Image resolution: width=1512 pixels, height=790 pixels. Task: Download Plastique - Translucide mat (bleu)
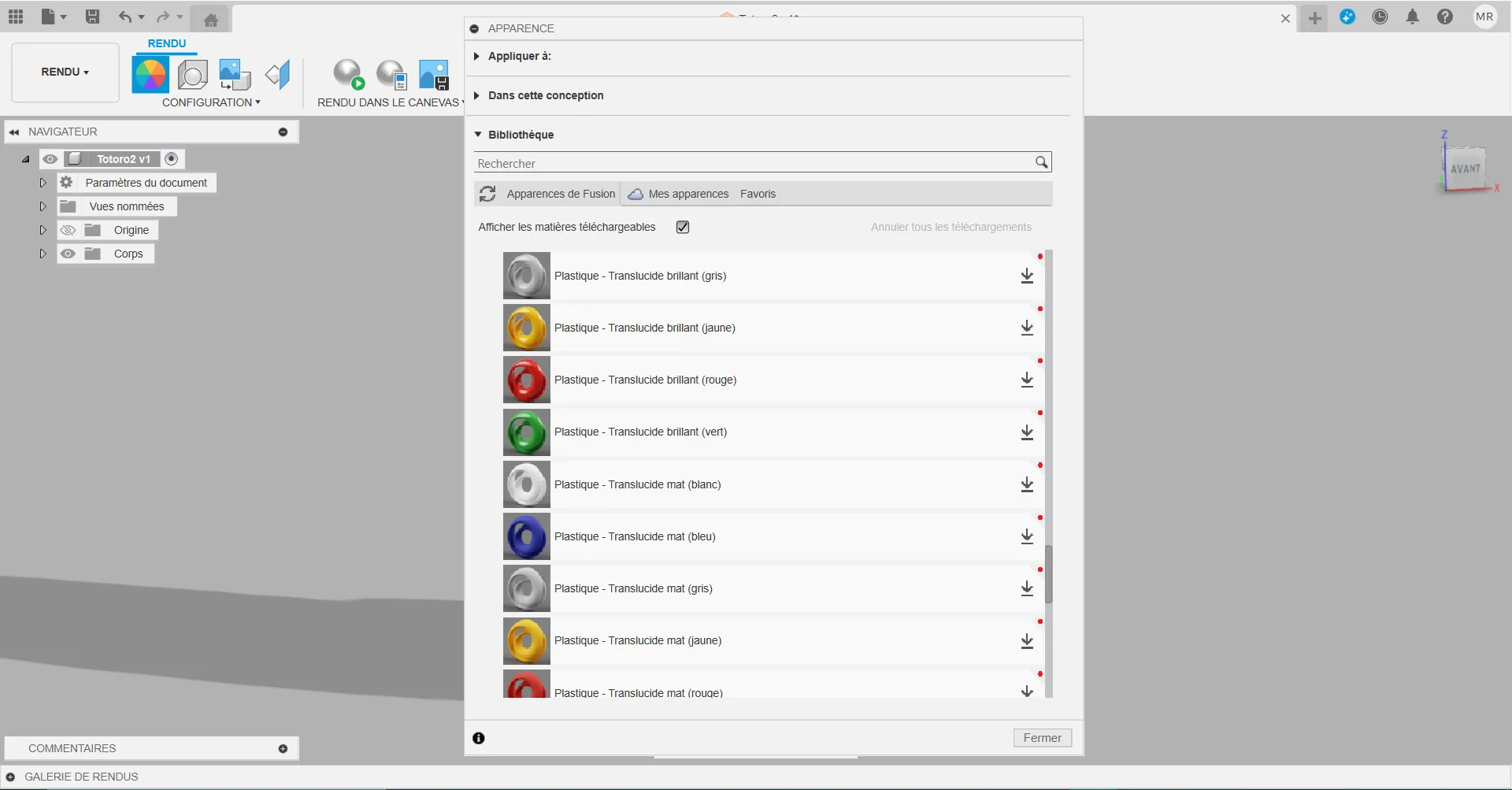[1027, 536]
